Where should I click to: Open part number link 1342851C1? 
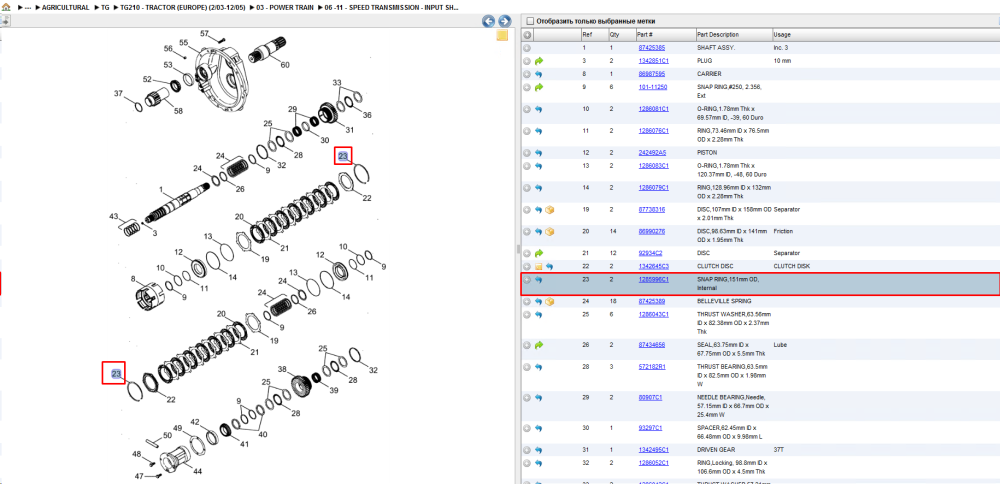pyautogui.click(x=654, y=61)
